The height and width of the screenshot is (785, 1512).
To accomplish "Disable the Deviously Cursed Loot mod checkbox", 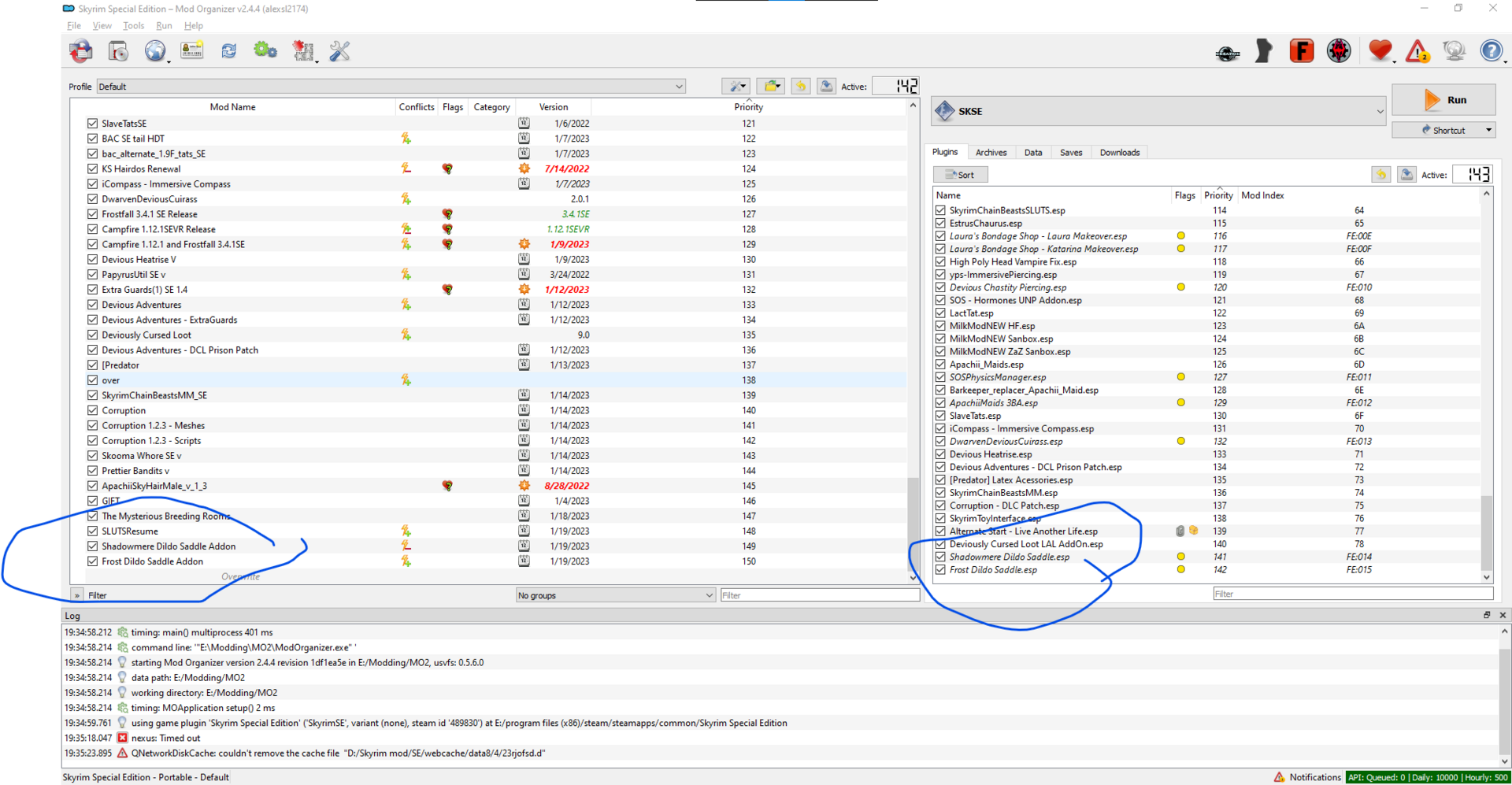I will click(x=92, y=335).
